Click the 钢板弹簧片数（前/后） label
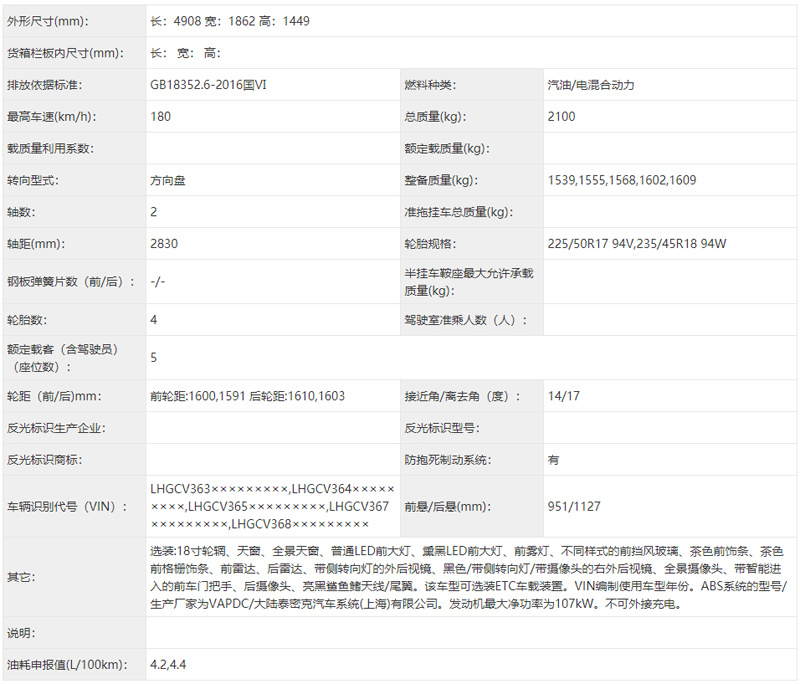Screen dimensions: 800x685 click(72, 282)
